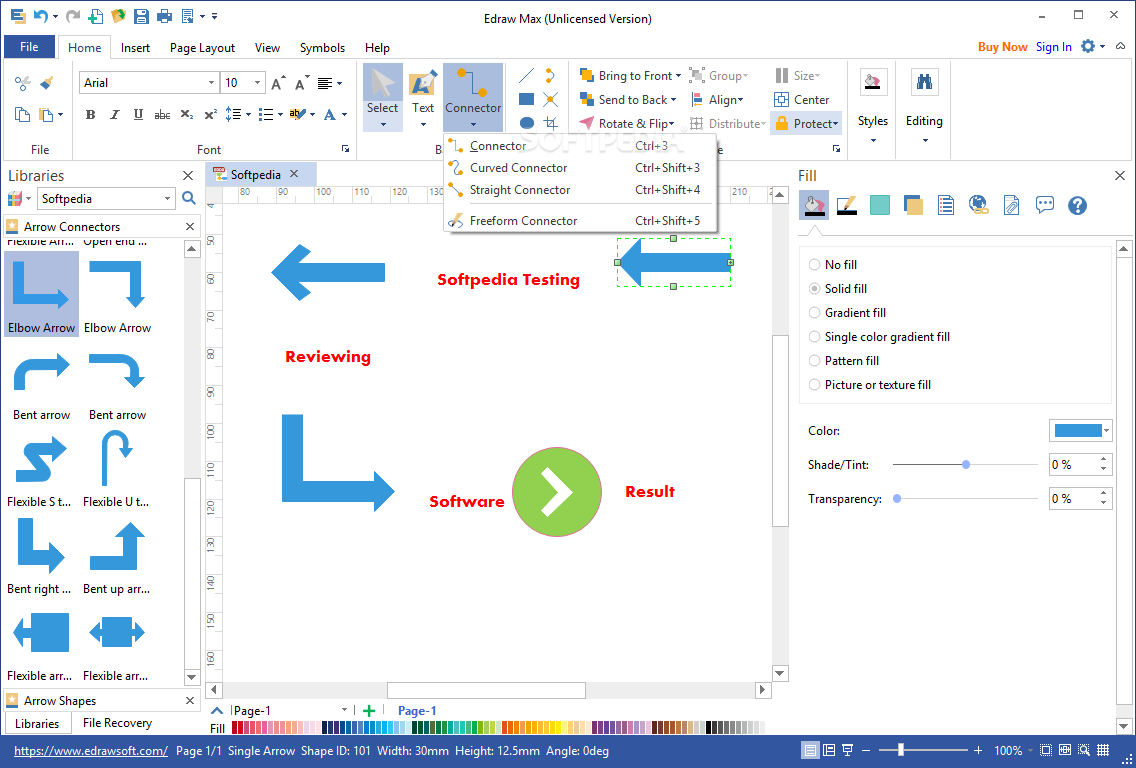Viewport: 1136px width, 768px height.
Task: Open the Protect dropdown
Action: [x=806, y=123]
